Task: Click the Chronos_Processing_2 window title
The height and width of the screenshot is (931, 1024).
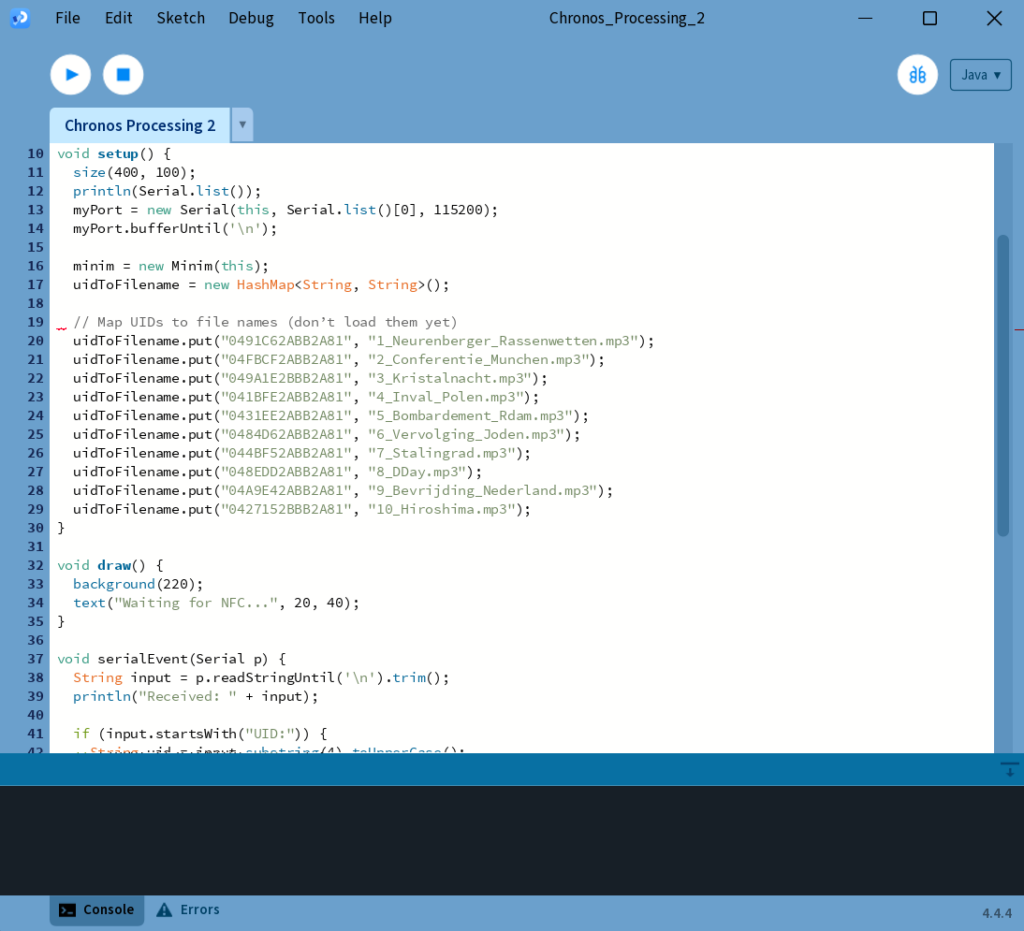Action: point(627,18)
